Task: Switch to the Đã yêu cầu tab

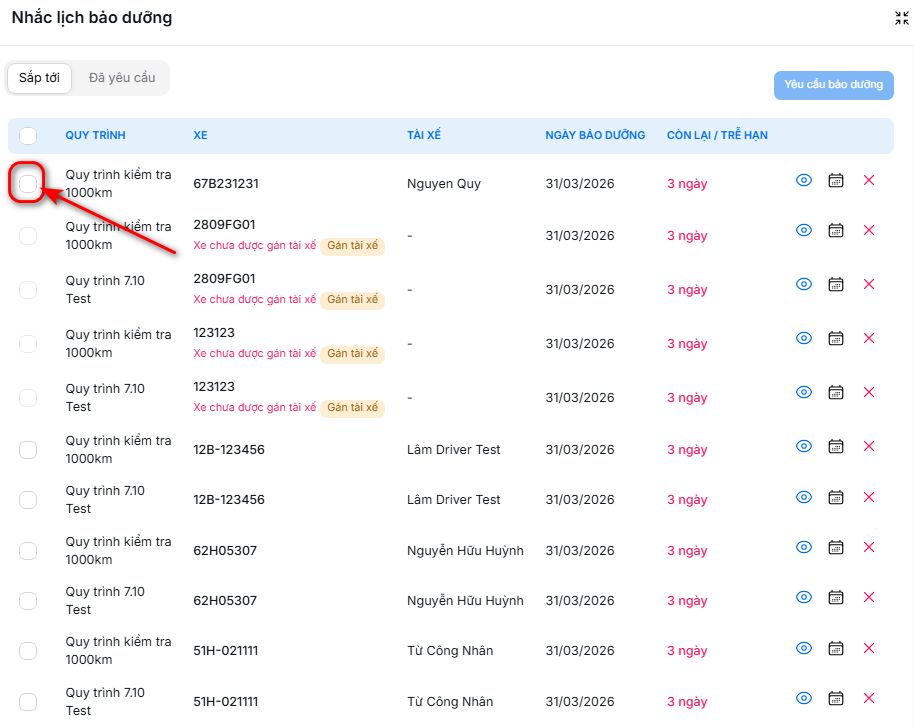Action: pyautogui.click(x=122, y=78)
